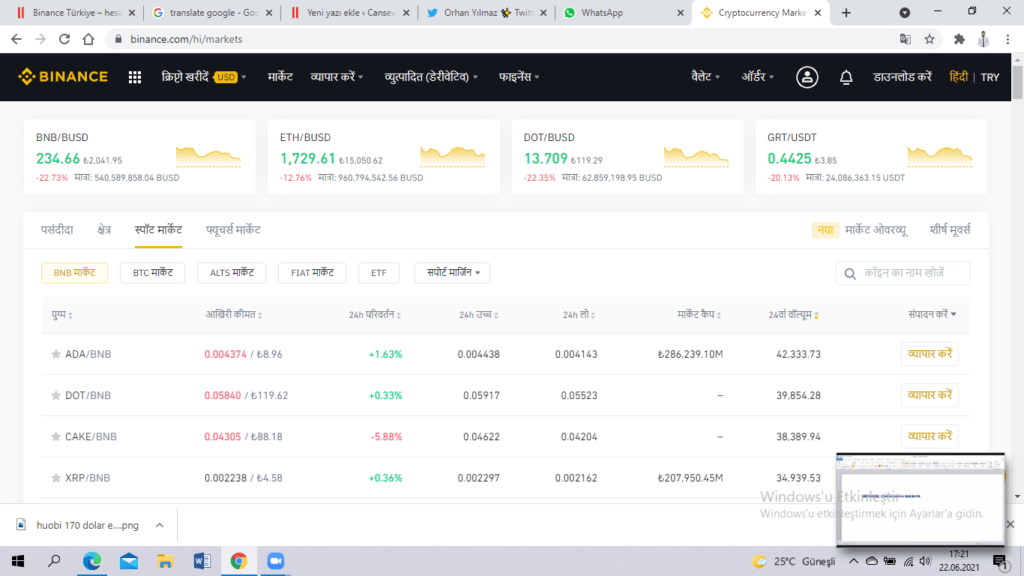Reload the page
Screen dimensions: 1024x576
tap(64, 39)
